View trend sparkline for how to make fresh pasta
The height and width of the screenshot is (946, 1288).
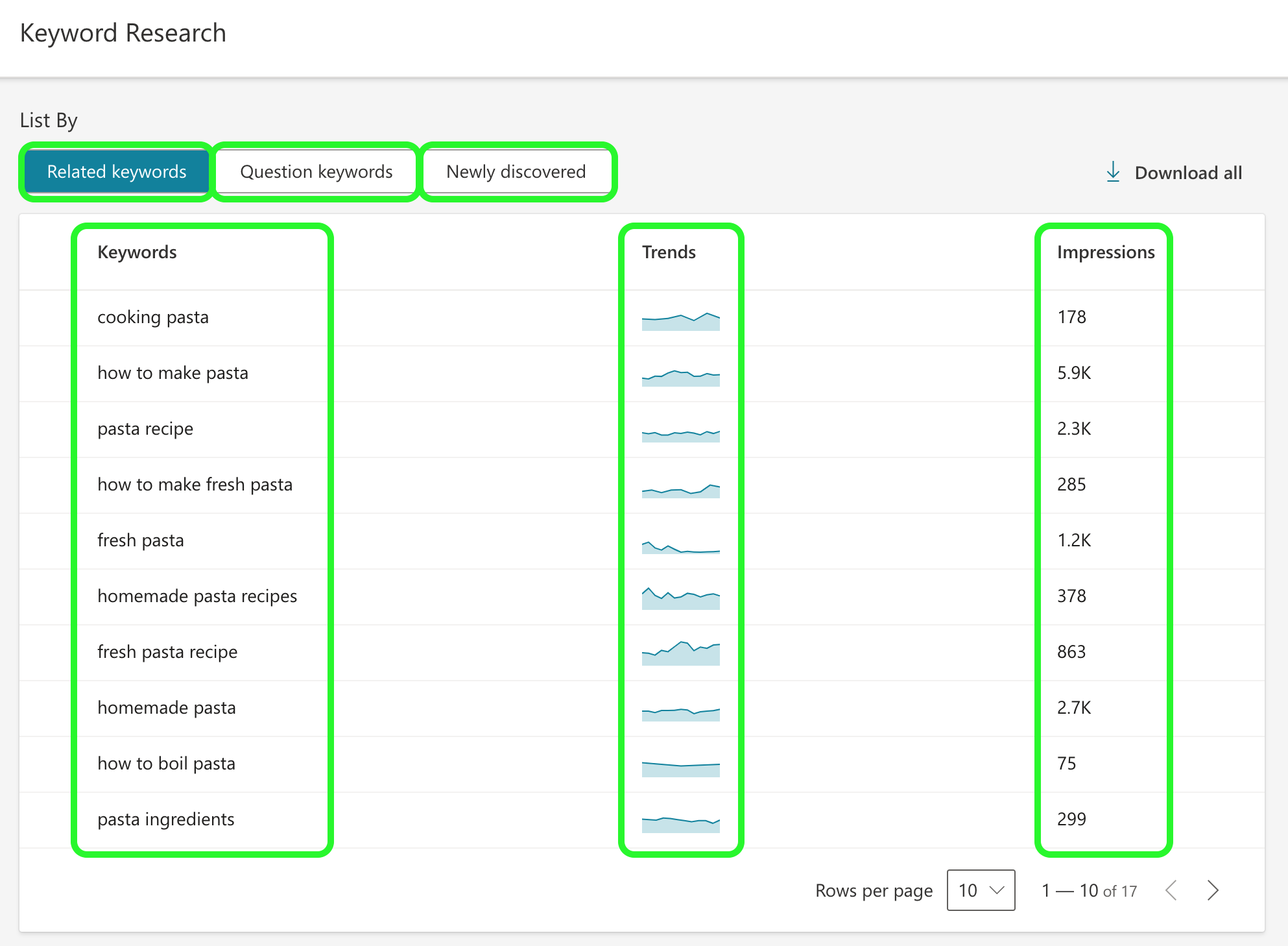681,491
